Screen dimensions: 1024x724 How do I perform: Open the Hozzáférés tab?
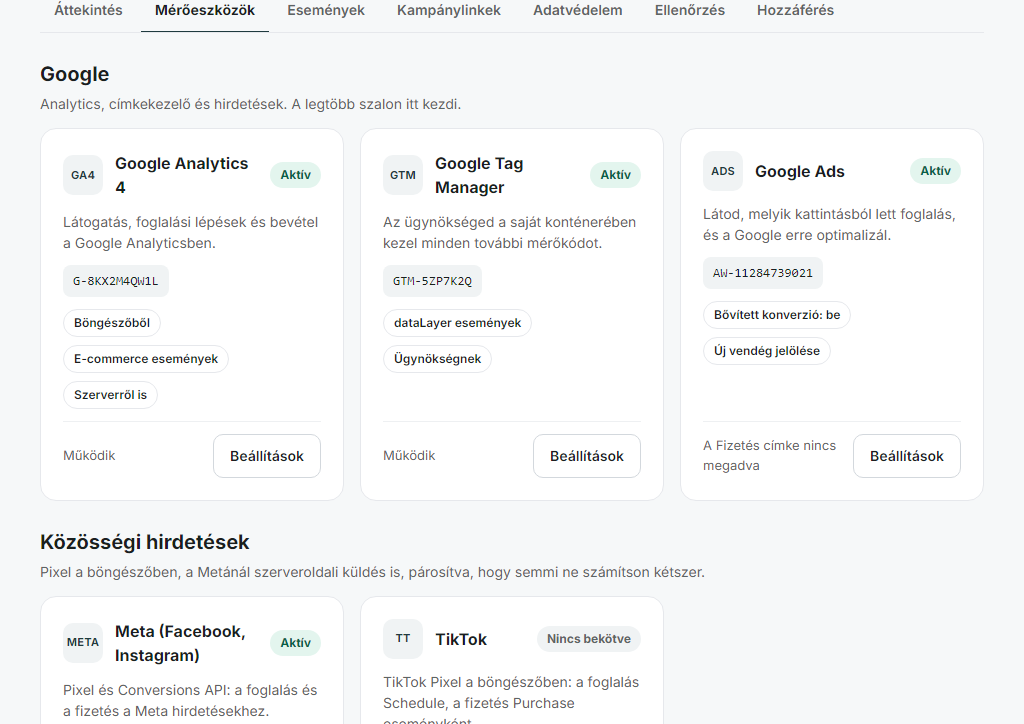pos(795,10)
